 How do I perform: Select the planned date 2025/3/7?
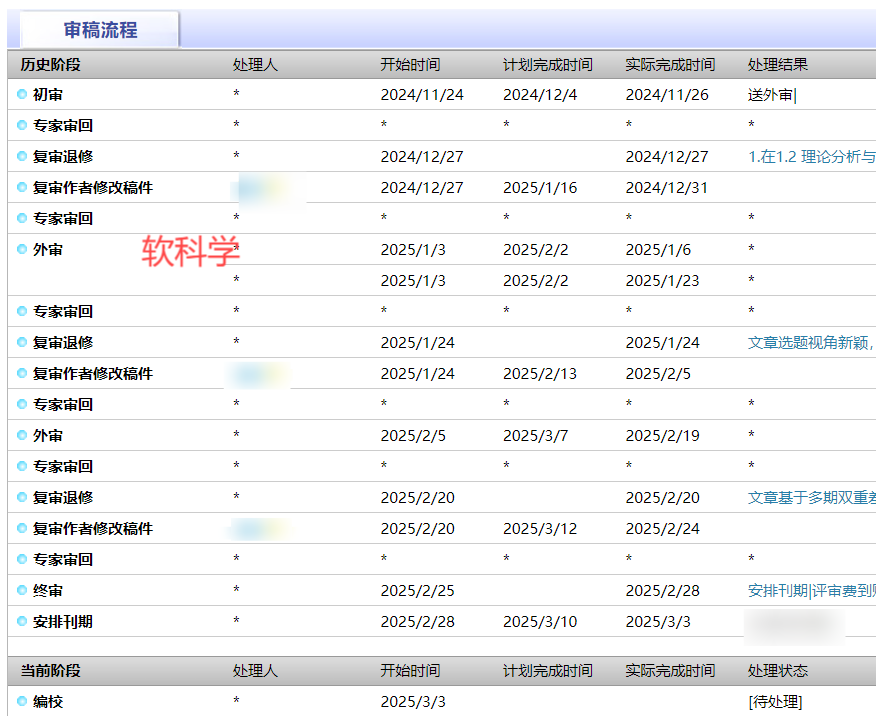pos(535,436)
